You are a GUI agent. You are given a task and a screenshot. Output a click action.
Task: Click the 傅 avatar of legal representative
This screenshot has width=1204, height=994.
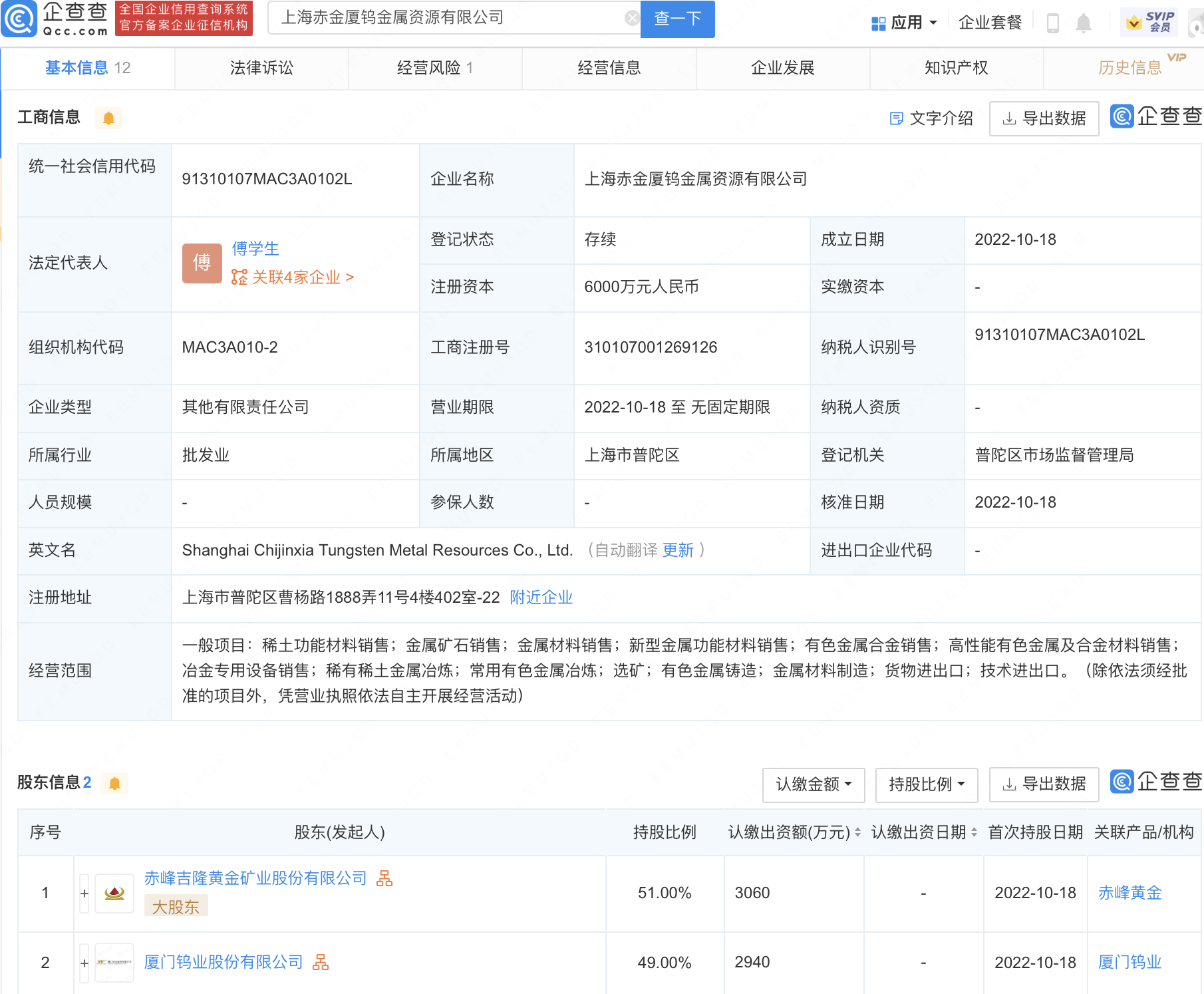202,263
